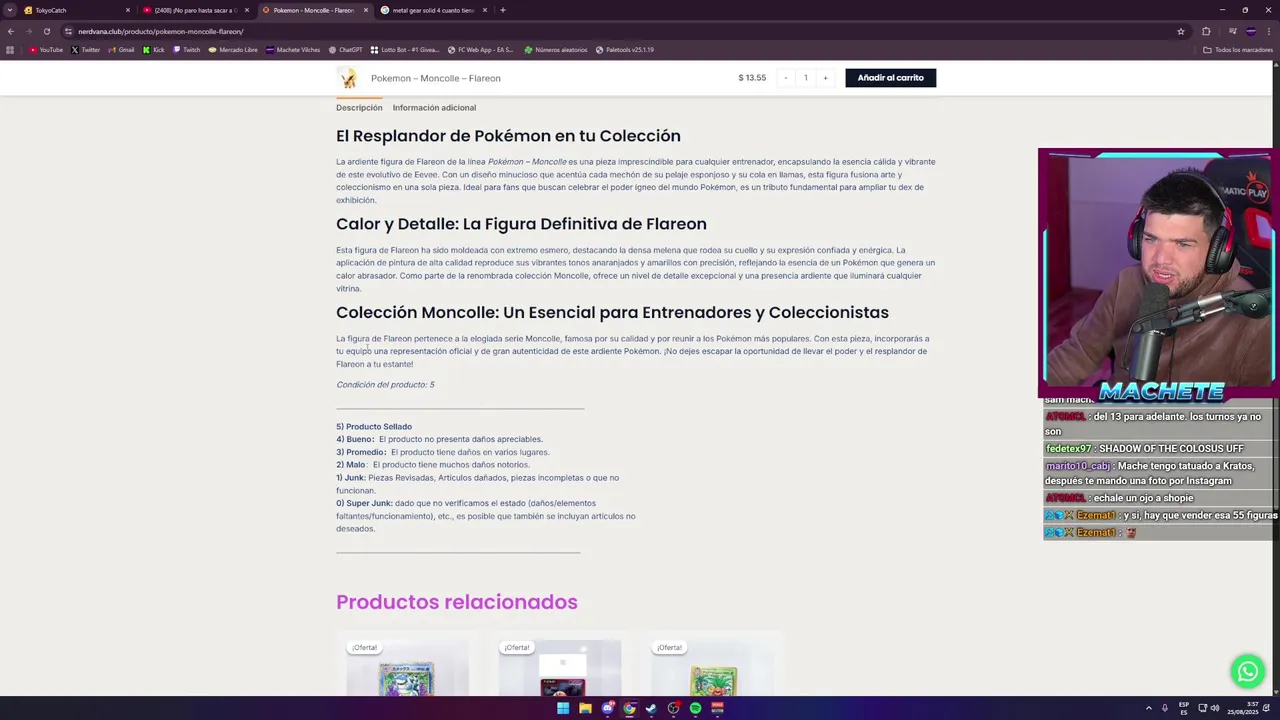The image size is (1280, 720).
Task: Select the Pokemon Moncolle Flareon tab
Action: click(314, 10)
